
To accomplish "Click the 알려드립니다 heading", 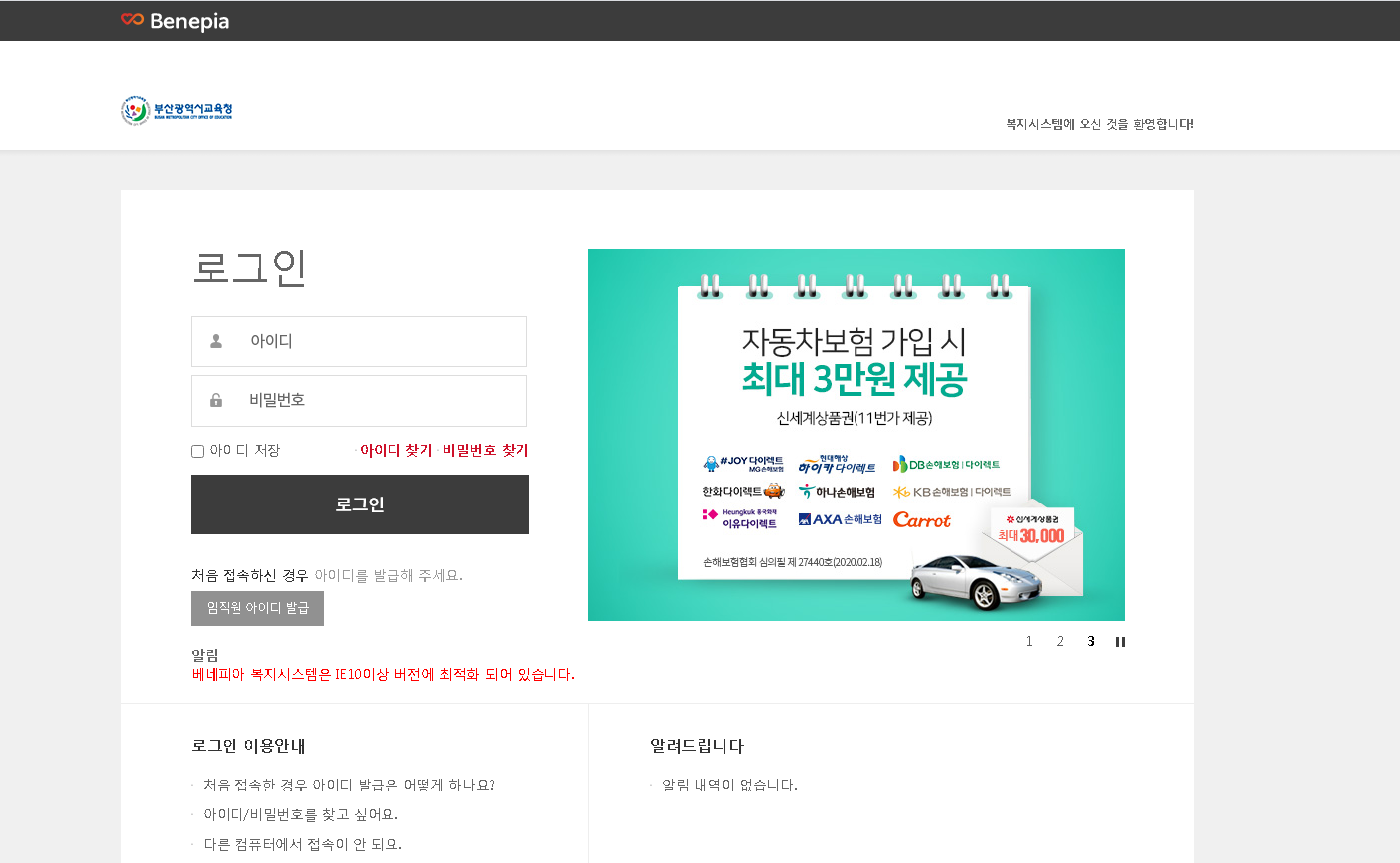I will (697, 746).
